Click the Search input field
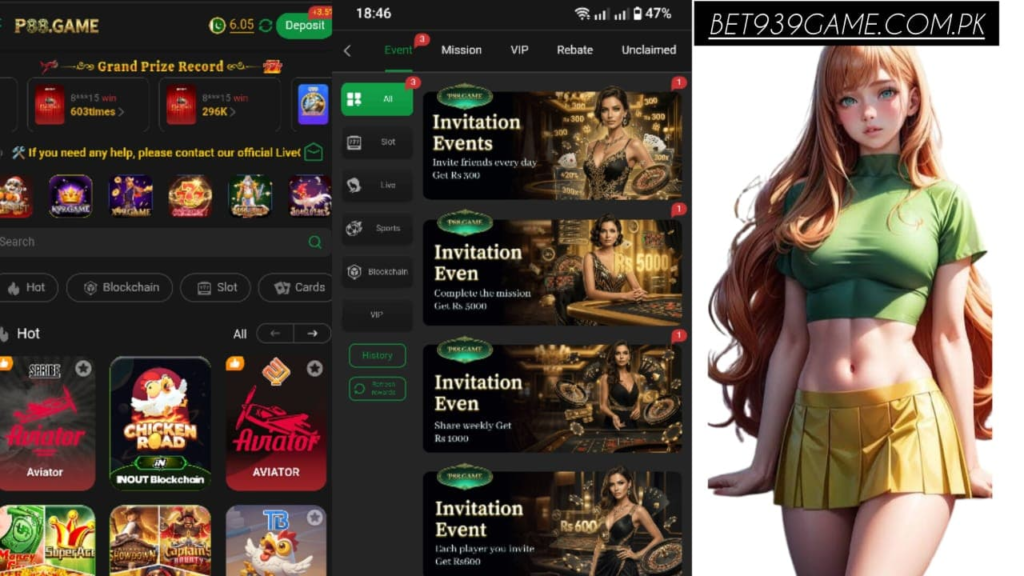The width and height of the screenshot is (1024, 576). tap(150, 242)
